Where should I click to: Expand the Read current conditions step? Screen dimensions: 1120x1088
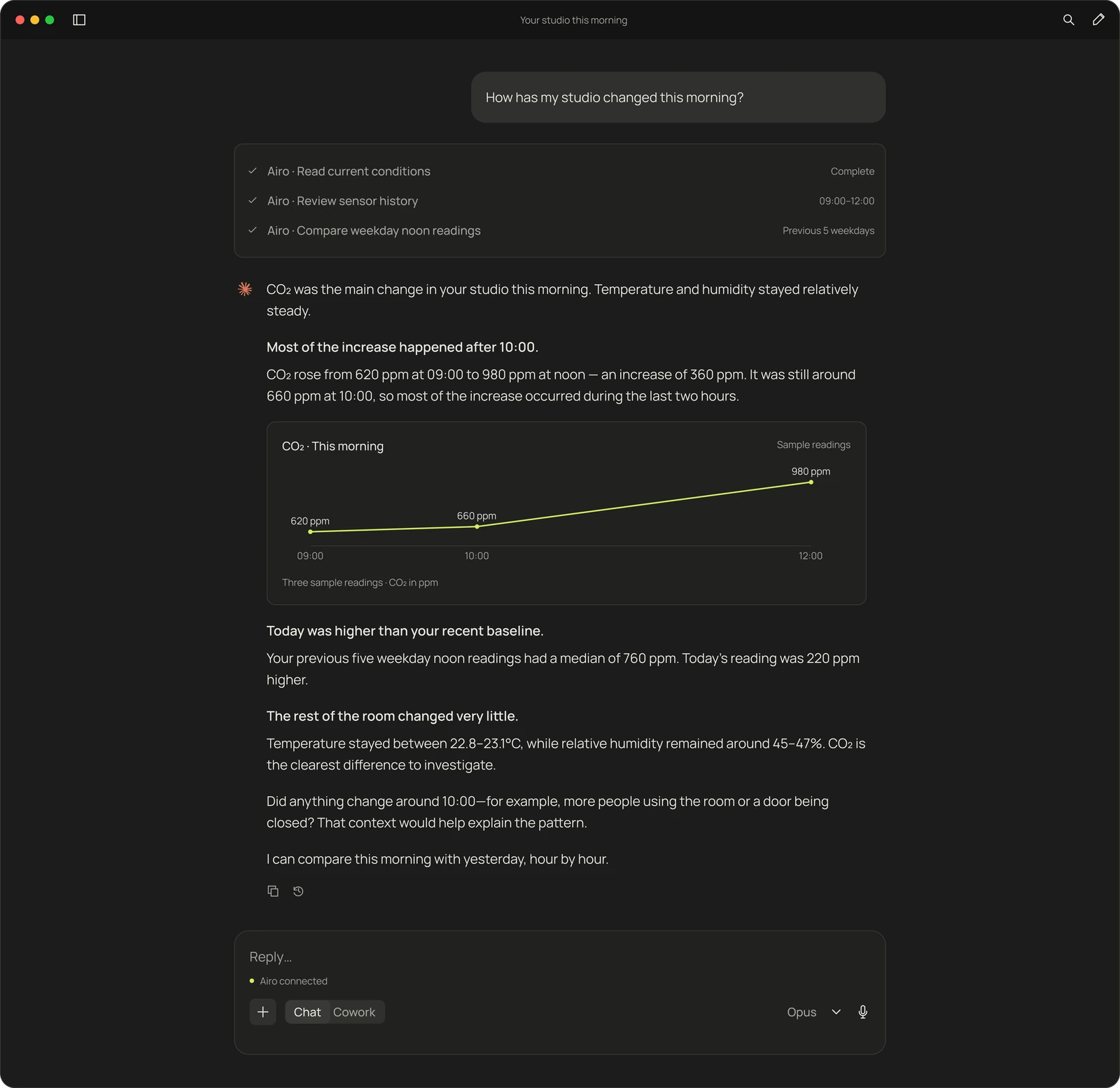(x=560, y=172)
